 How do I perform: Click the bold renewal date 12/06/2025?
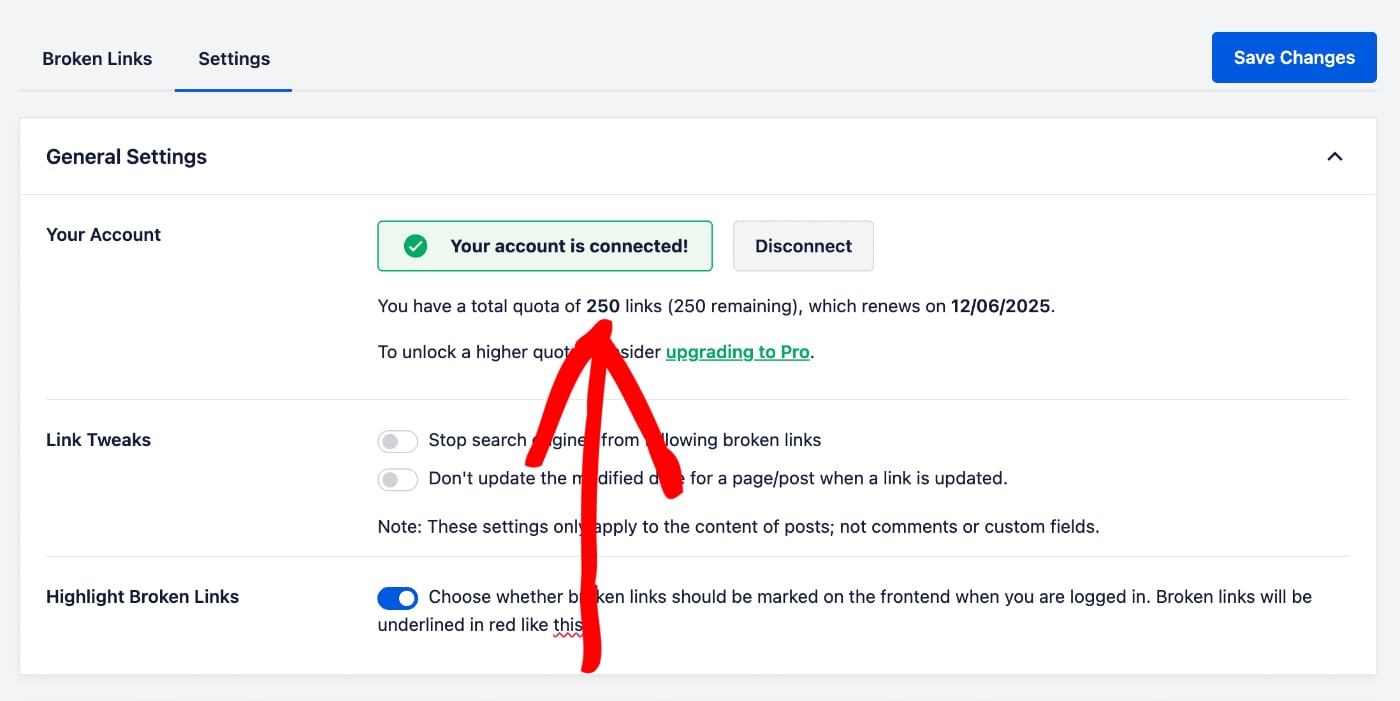pos(1000,306)
